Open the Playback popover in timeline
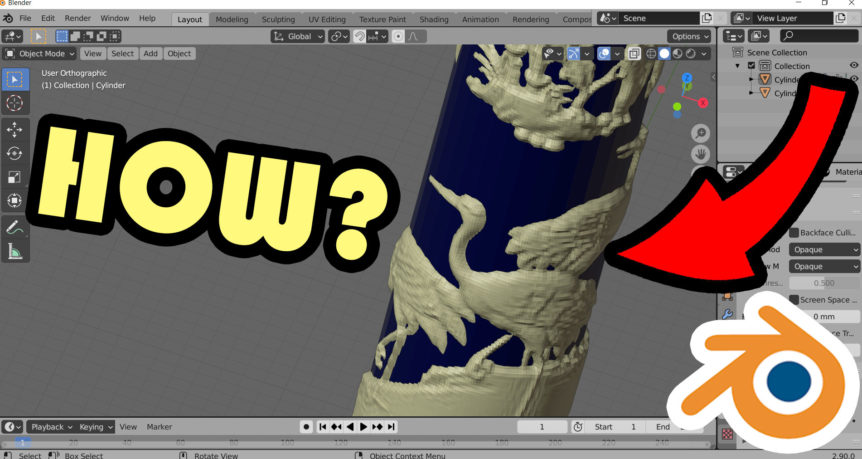Viewport: 862px width, 459px height. coord(51,427)
